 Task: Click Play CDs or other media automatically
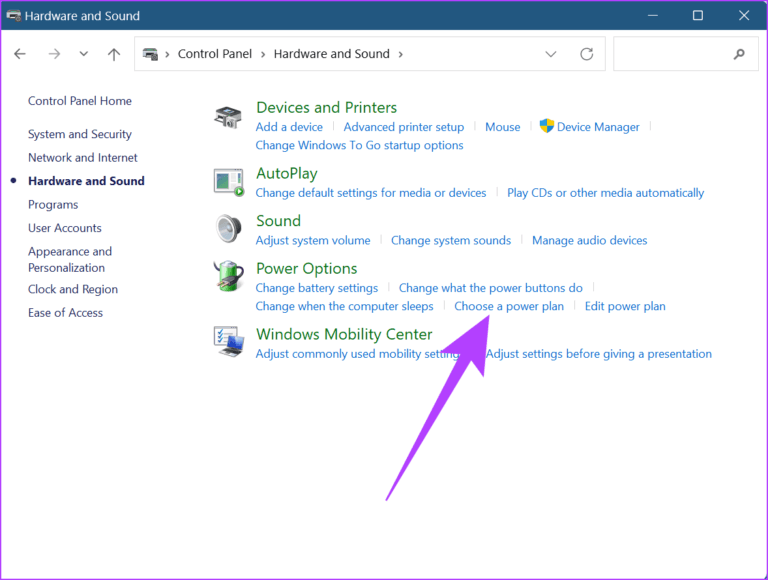tap(605, 193)
